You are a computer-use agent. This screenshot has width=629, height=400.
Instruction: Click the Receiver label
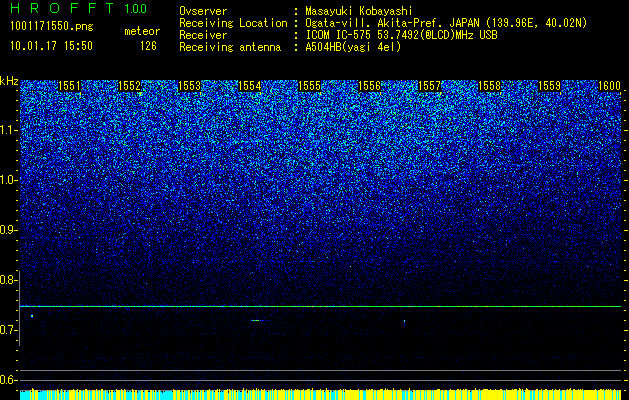click(x=203, y=35)
